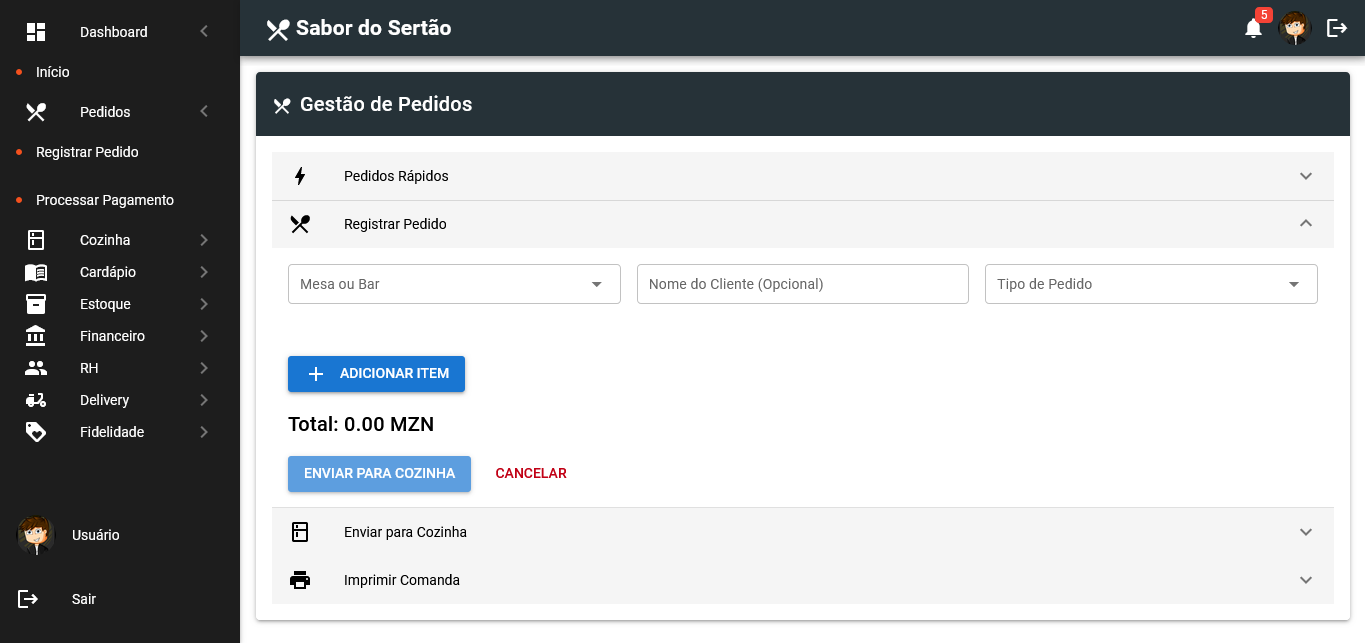The image size is (1365, 643).
Task: Click the Cardápio menu book icon
Action: [36, 272]
